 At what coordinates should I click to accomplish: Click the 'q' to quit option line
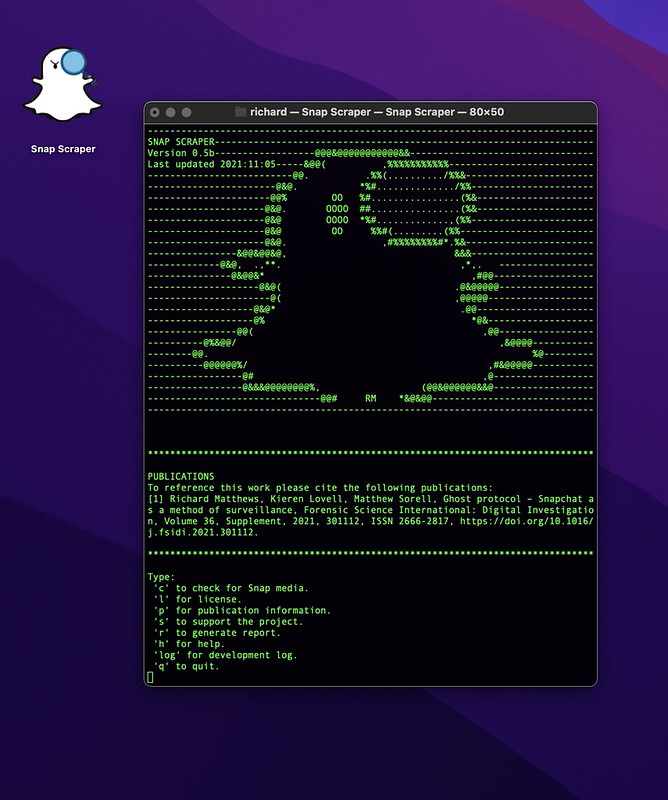[x=186, y=666]
